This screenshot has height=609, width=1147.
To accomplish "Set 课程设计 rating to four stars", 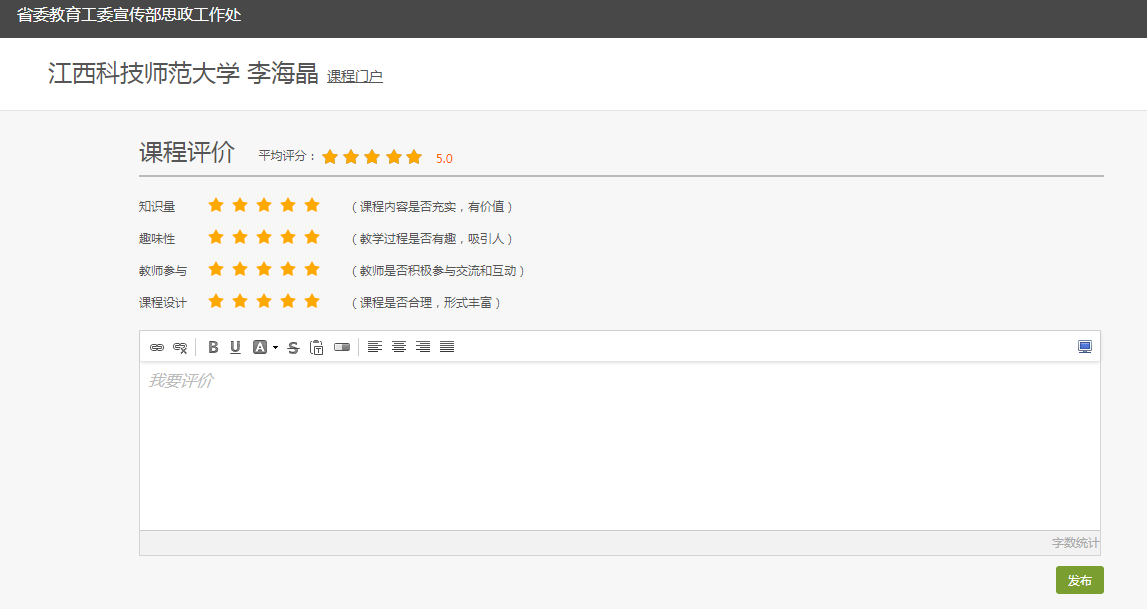I will [x=288, y=301].
